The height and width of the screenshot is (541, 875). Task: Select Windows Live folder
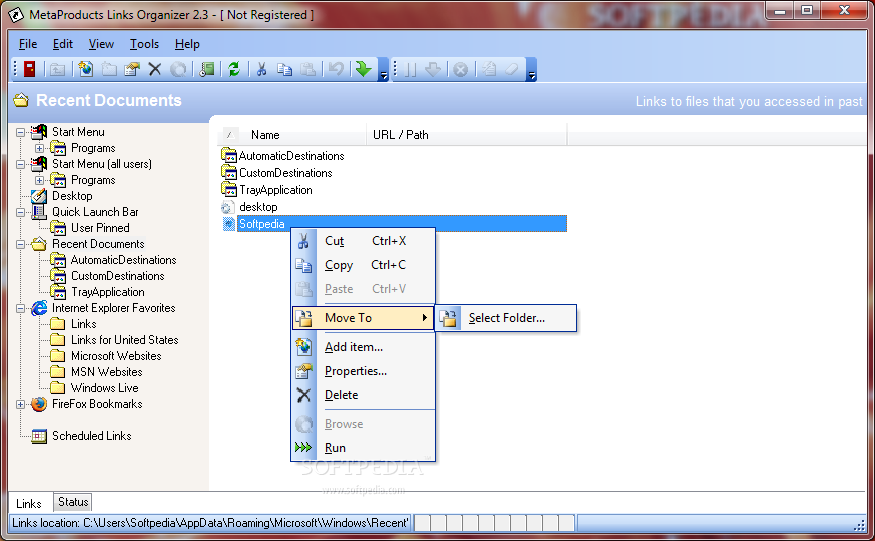pyautogui.click(x=104, y=388)
